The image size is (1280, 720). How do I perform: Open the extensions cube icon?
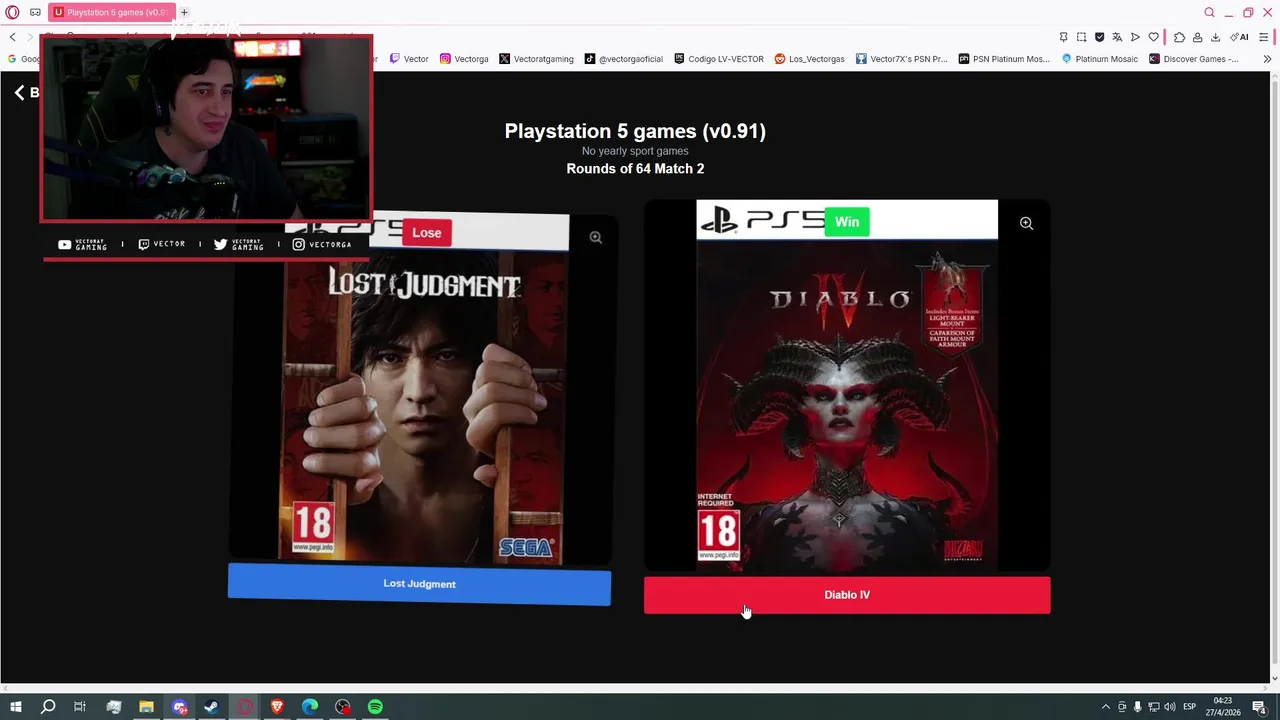(x=1179, y=37)
